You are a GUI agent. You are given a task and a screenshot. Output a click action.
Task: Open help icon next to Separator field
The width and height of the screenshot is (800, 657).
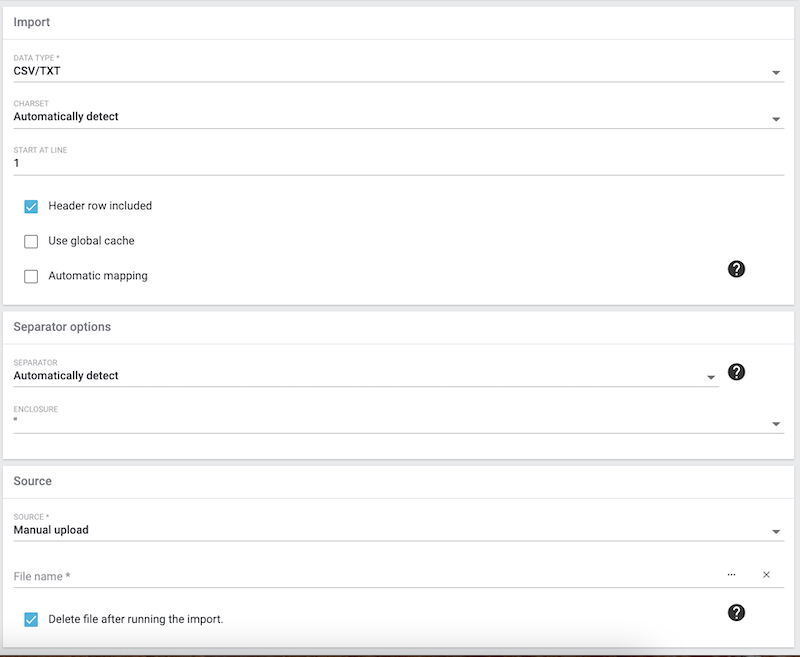click(x=736, y=372)
